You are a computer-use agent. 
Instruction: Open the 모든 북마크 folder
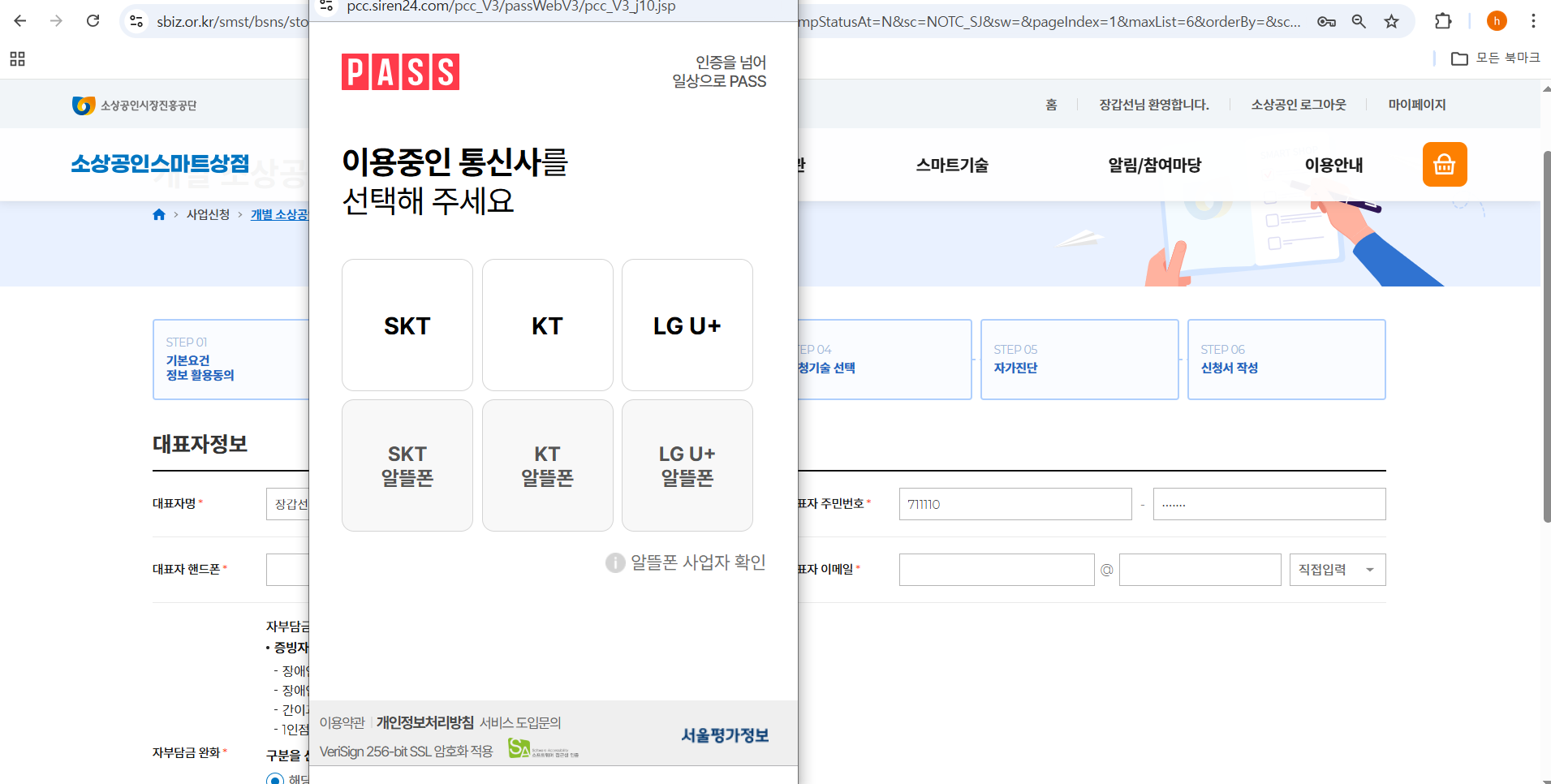tap(1495, 58)
